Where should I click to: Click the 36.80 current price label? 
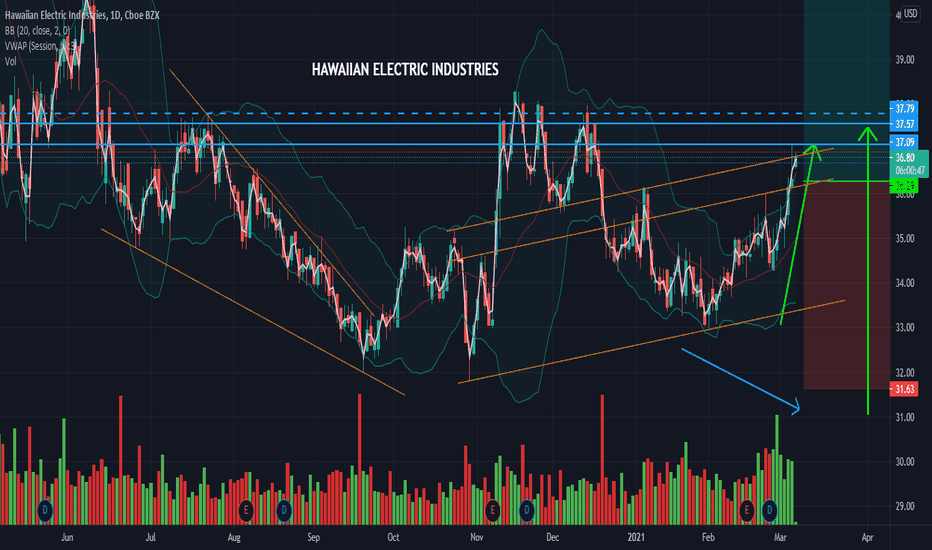(x=909, y=163)
